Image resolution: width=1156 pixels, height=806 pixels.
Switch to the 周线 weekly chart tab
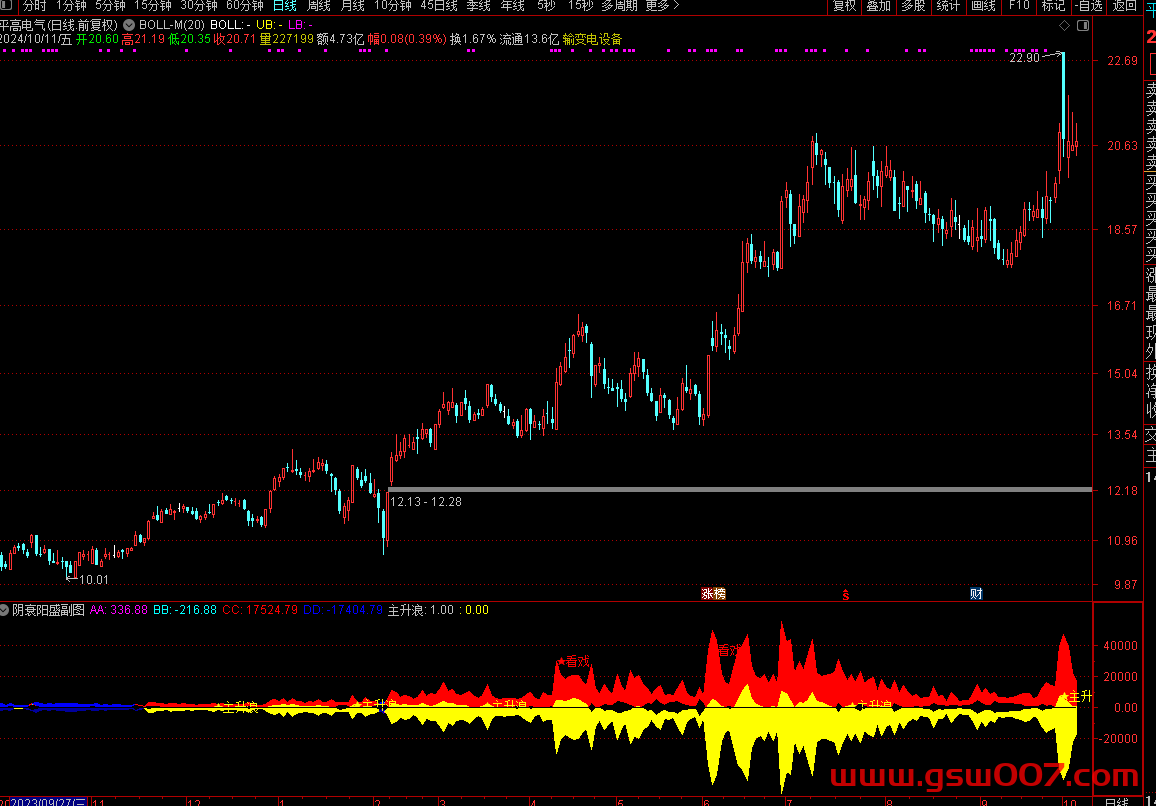click(x=318, y=6)
